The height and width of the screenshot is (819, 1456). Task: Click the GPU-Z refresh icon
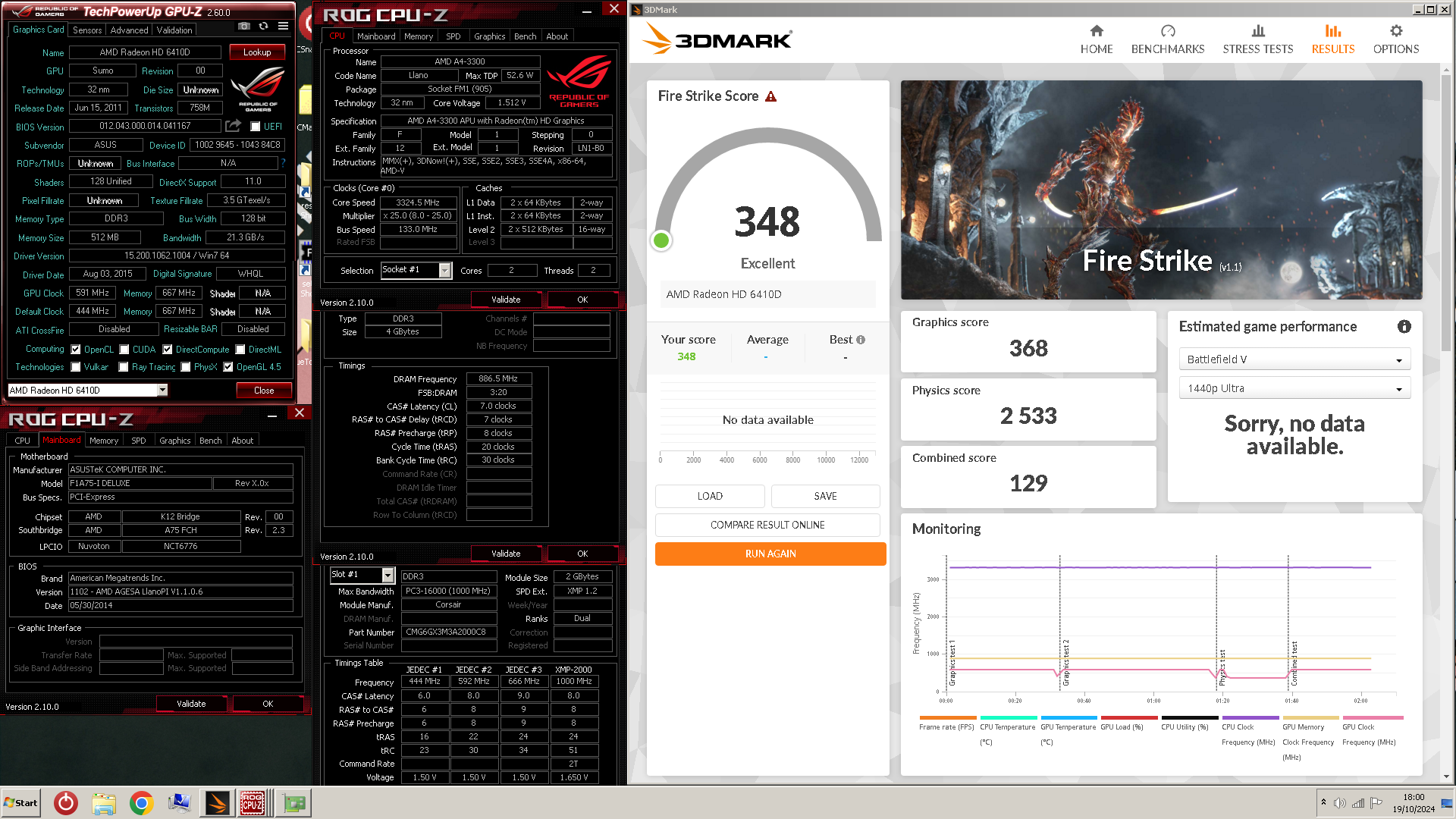pos(263,26)
